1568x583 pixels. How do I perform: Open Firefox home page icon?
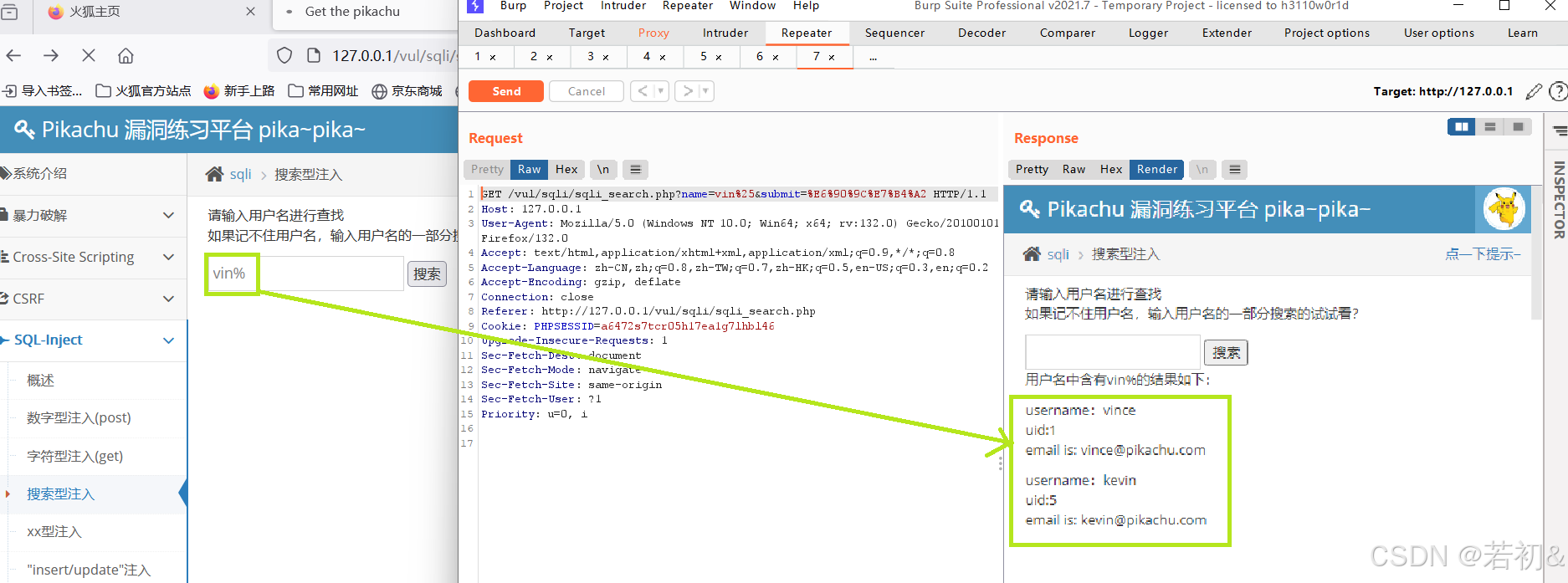point(126,56)
